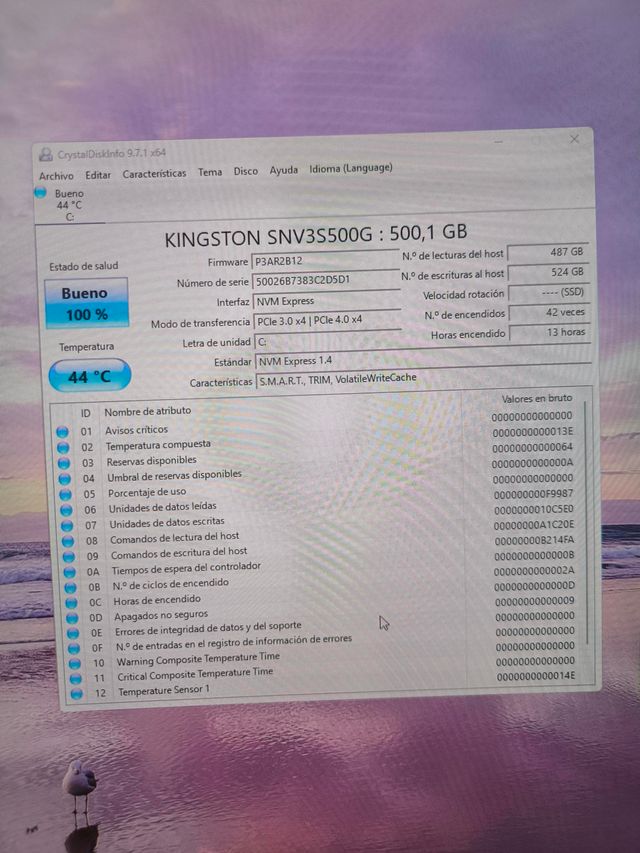Image resolution: width=640 pixels, height=853 pixels.
Task: Click the blue status icon for Temperatura compuesta
Action: pos(64,447)
